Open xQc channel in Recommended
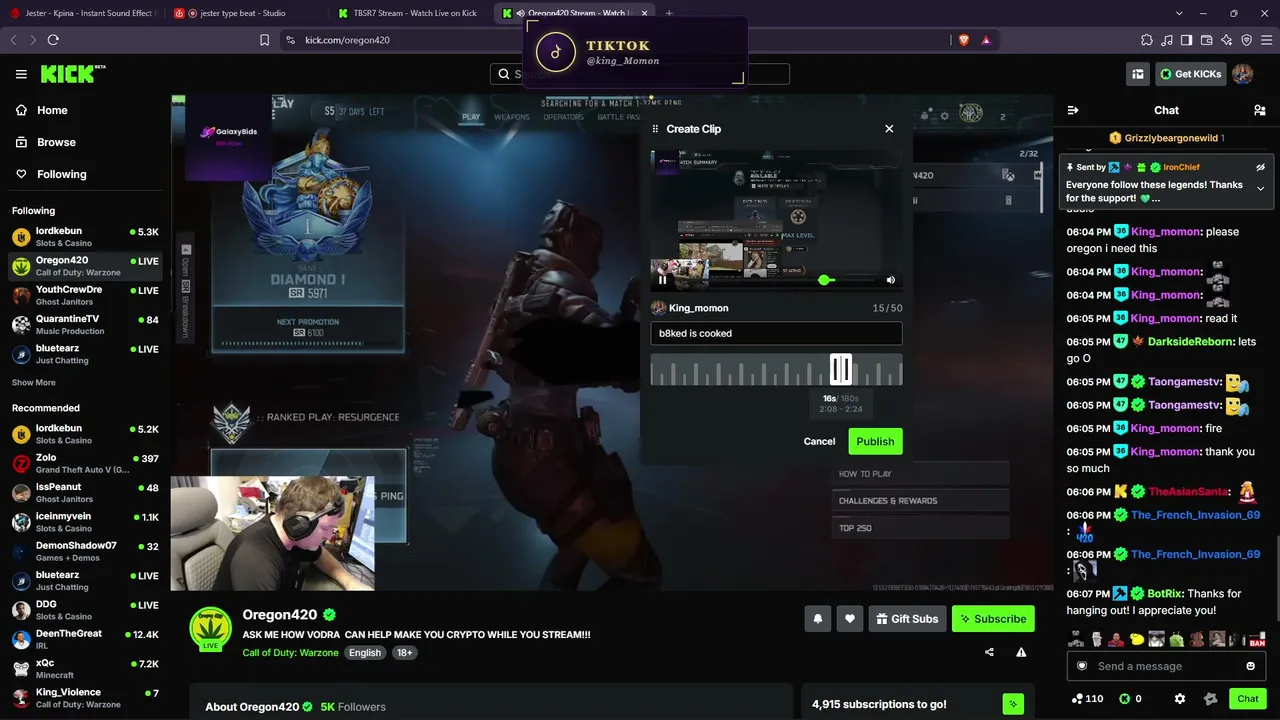 (85, 668)
